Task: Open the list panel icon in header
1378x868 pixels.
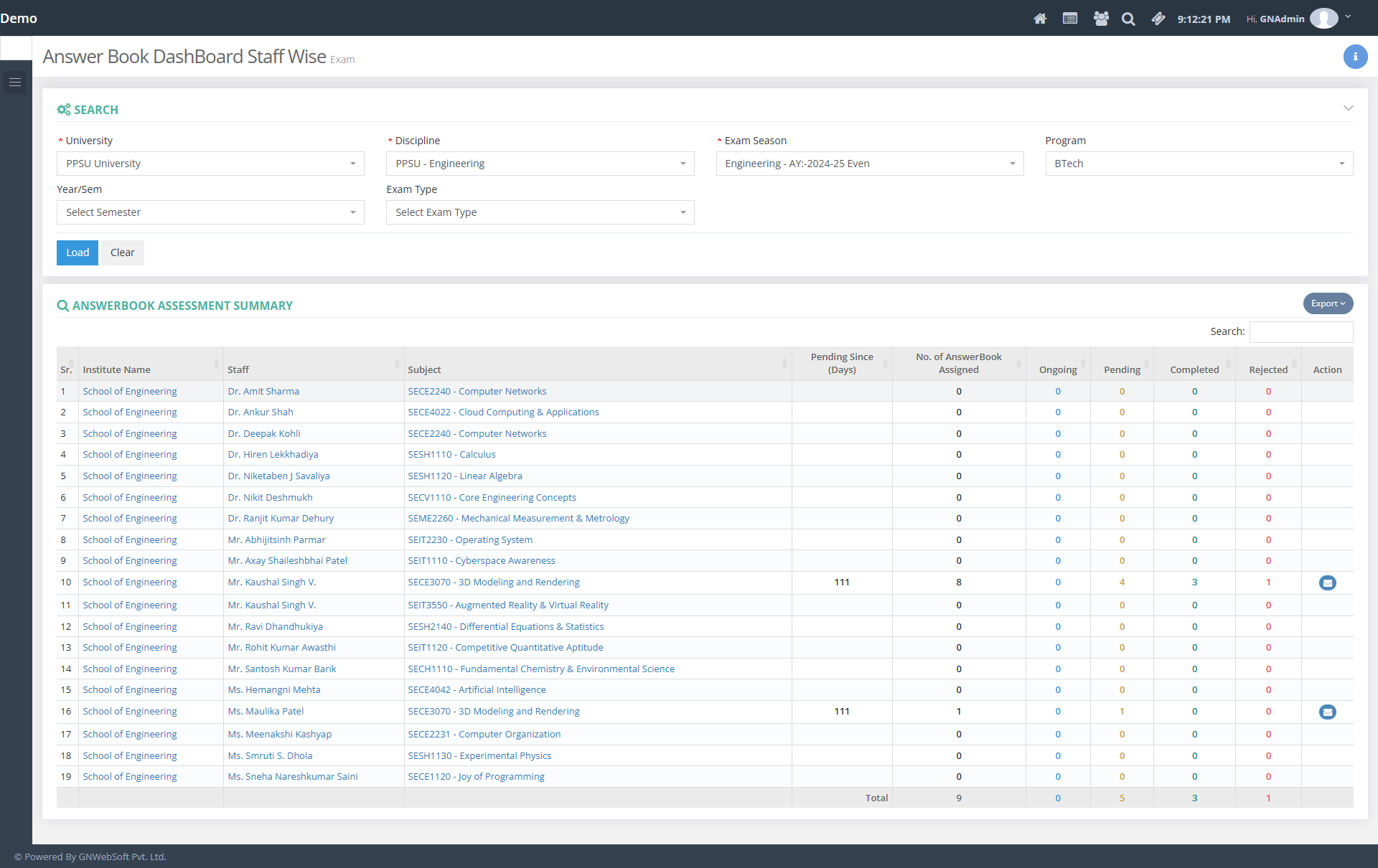Action: [1069, 19]
